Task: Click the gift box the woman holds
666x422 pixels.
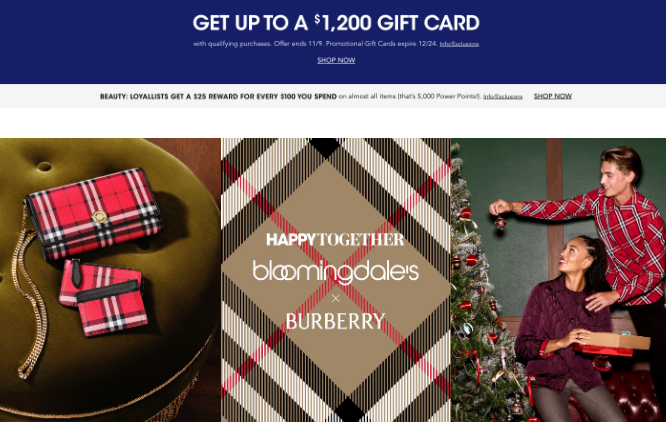Action: (610, 342)
